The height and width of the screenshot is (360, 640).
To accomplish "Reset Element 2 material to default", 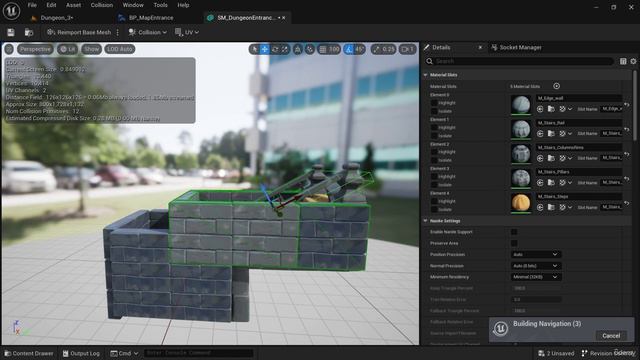I will click(x=627, y=154).
